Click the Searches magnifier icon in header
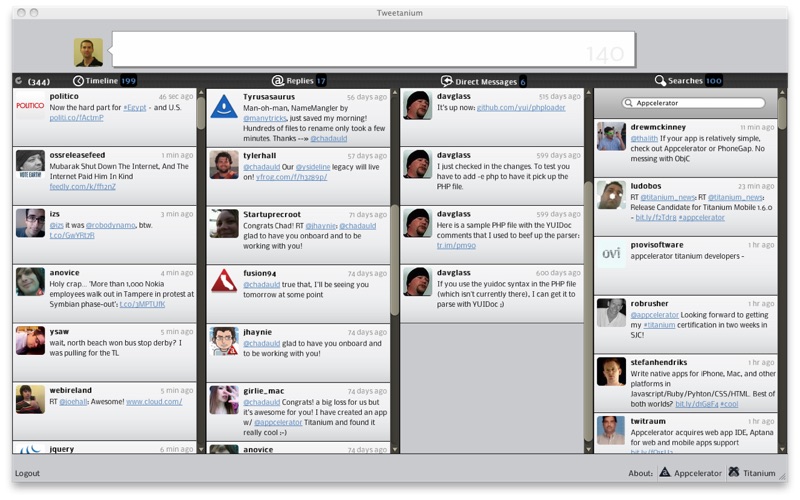The image size is (800, 500). tap(660, 81)
